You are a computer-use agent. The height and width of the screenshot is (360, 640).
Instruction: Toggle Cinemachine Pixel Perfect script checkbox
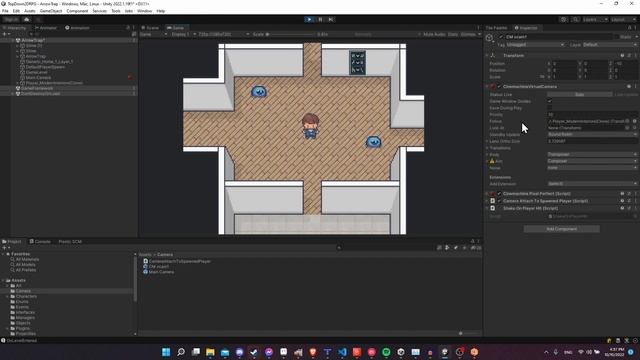(x=499, y=193)
